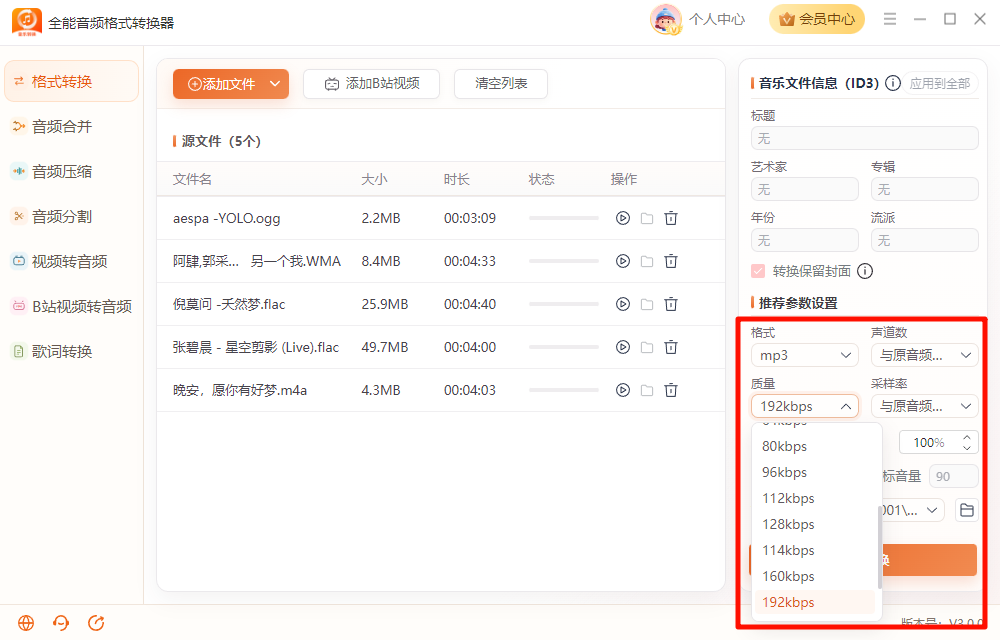Screen dimensions: 1000x640
Task: Select 80kbps quality option
Action: pos(814,446)
